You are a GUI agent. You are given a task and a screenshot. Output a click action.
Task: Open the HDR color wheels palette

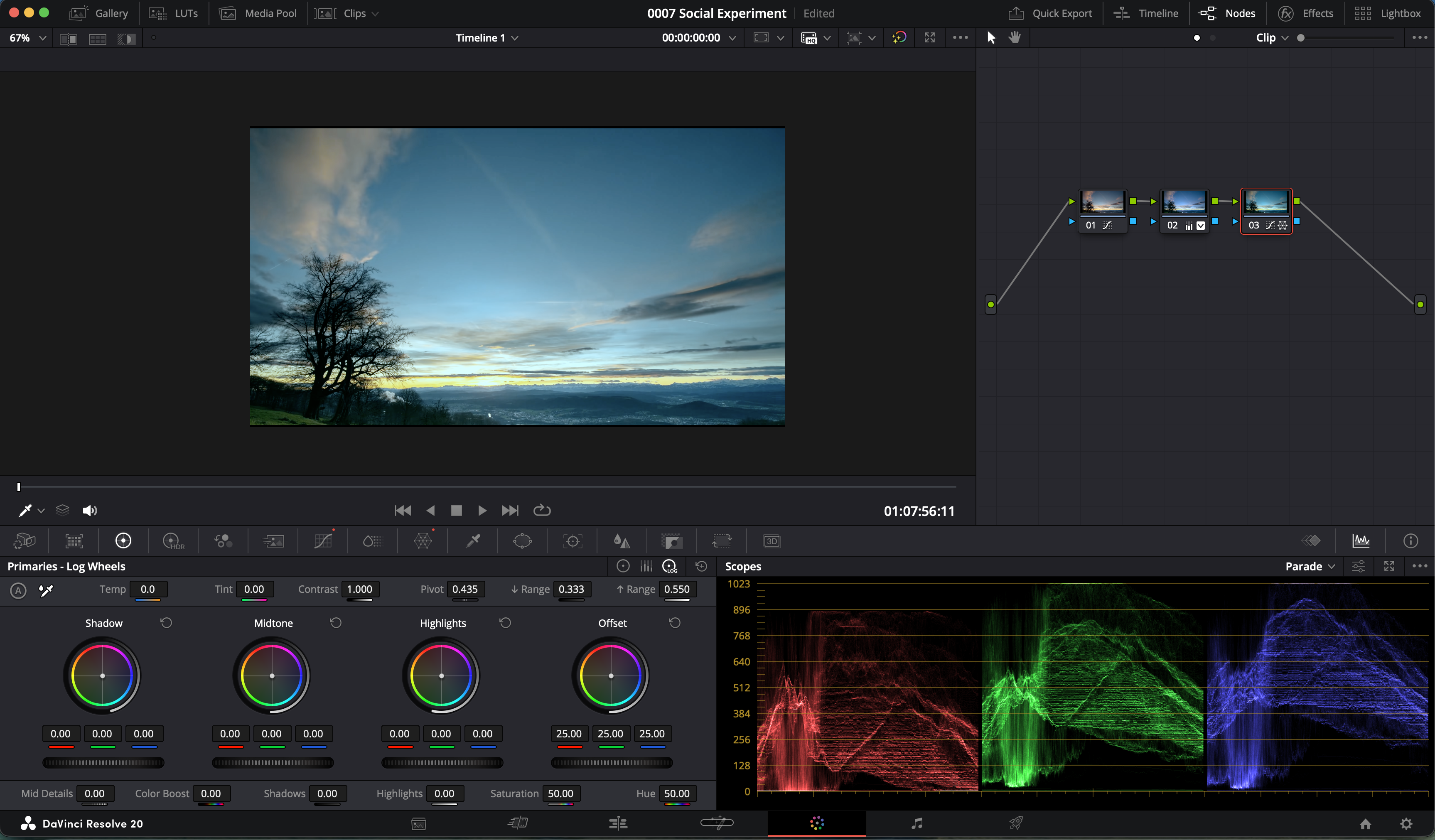click(173, 540)
